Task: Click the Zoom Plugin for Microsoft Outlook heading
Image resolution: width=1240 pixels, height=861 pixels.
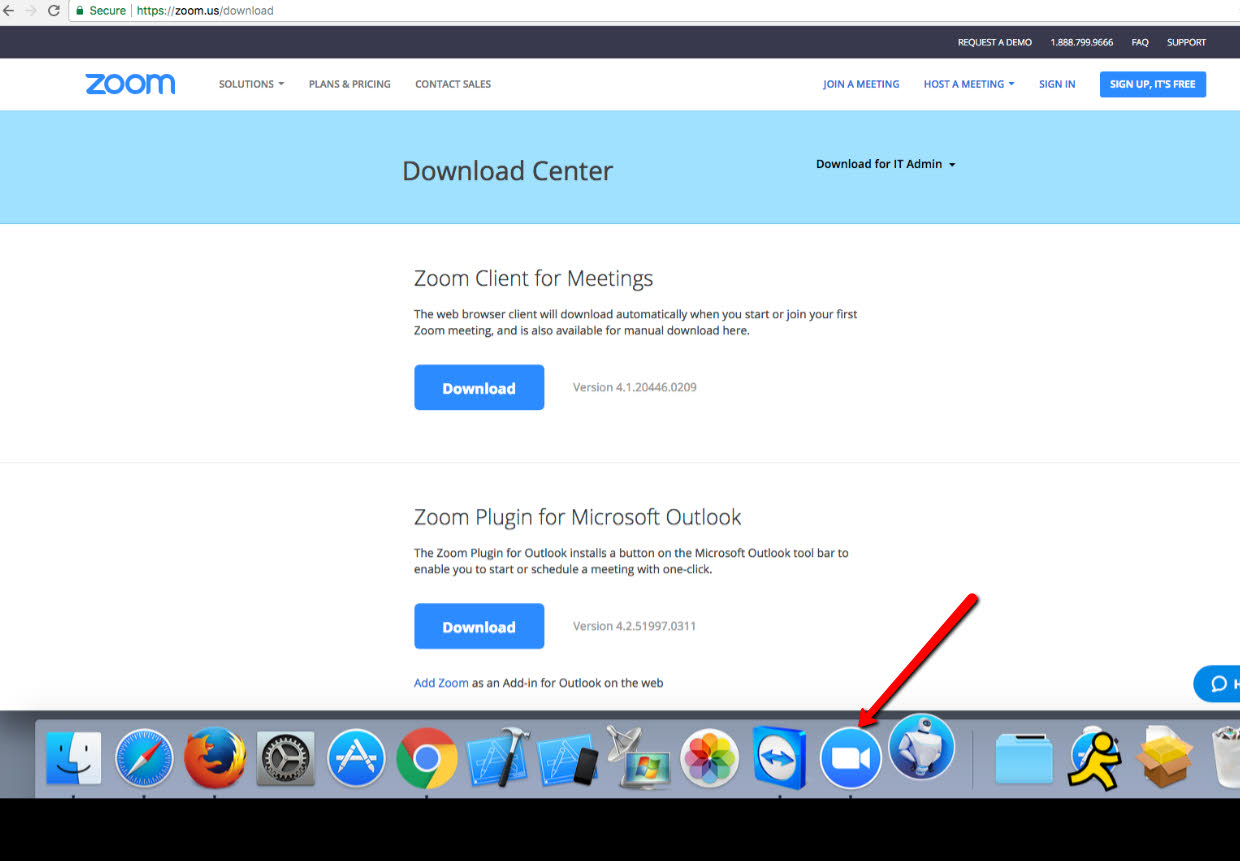Action: (578, 517)
